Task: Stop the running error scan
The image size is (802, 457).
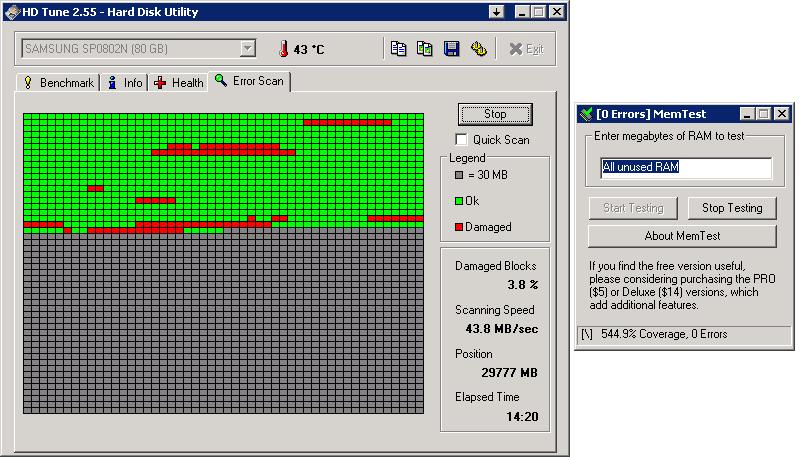Action: pyautogui.click(x=495, y=114)
